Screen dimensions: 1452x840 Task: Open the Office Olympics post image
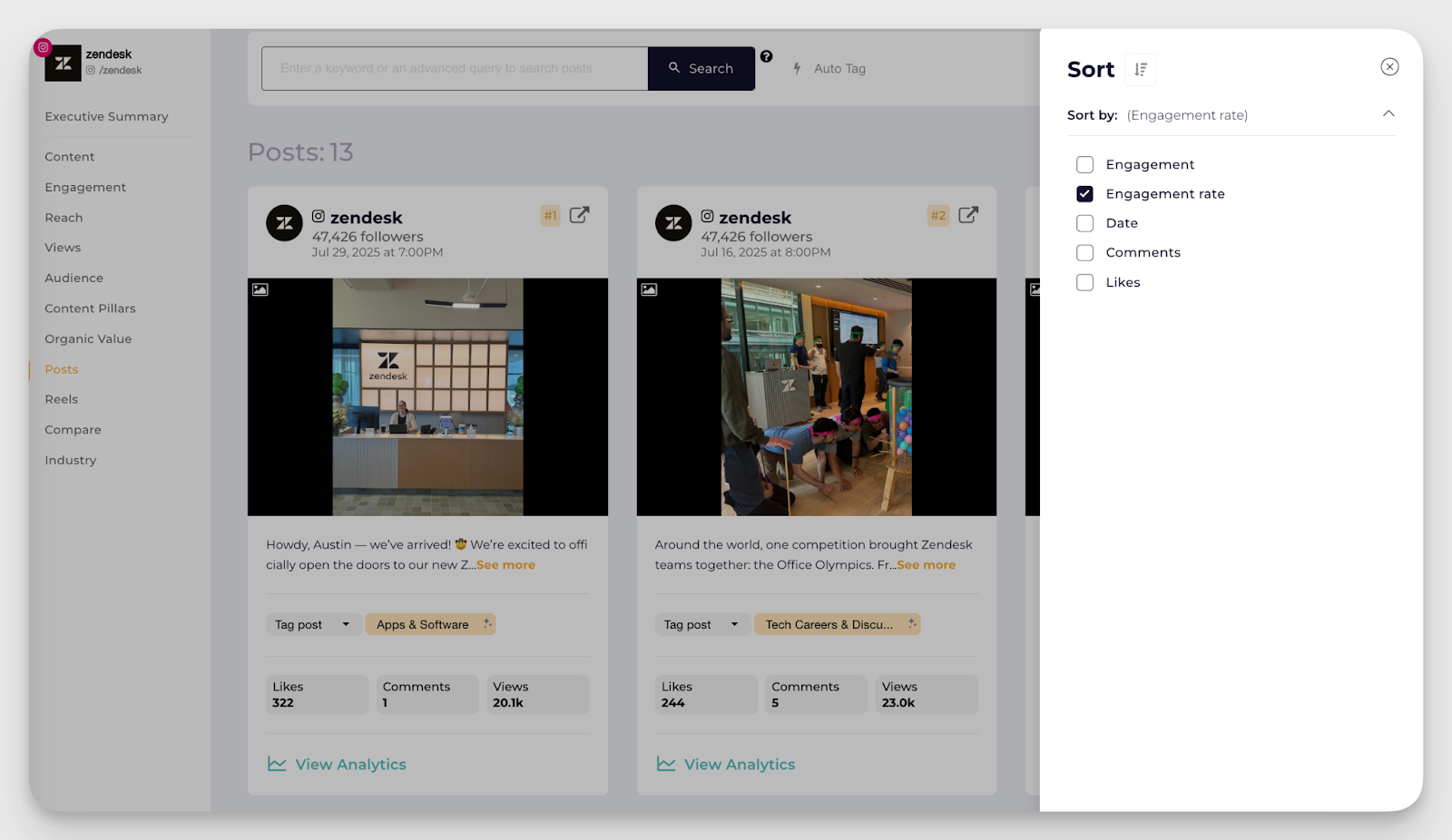tap(817, 397)
